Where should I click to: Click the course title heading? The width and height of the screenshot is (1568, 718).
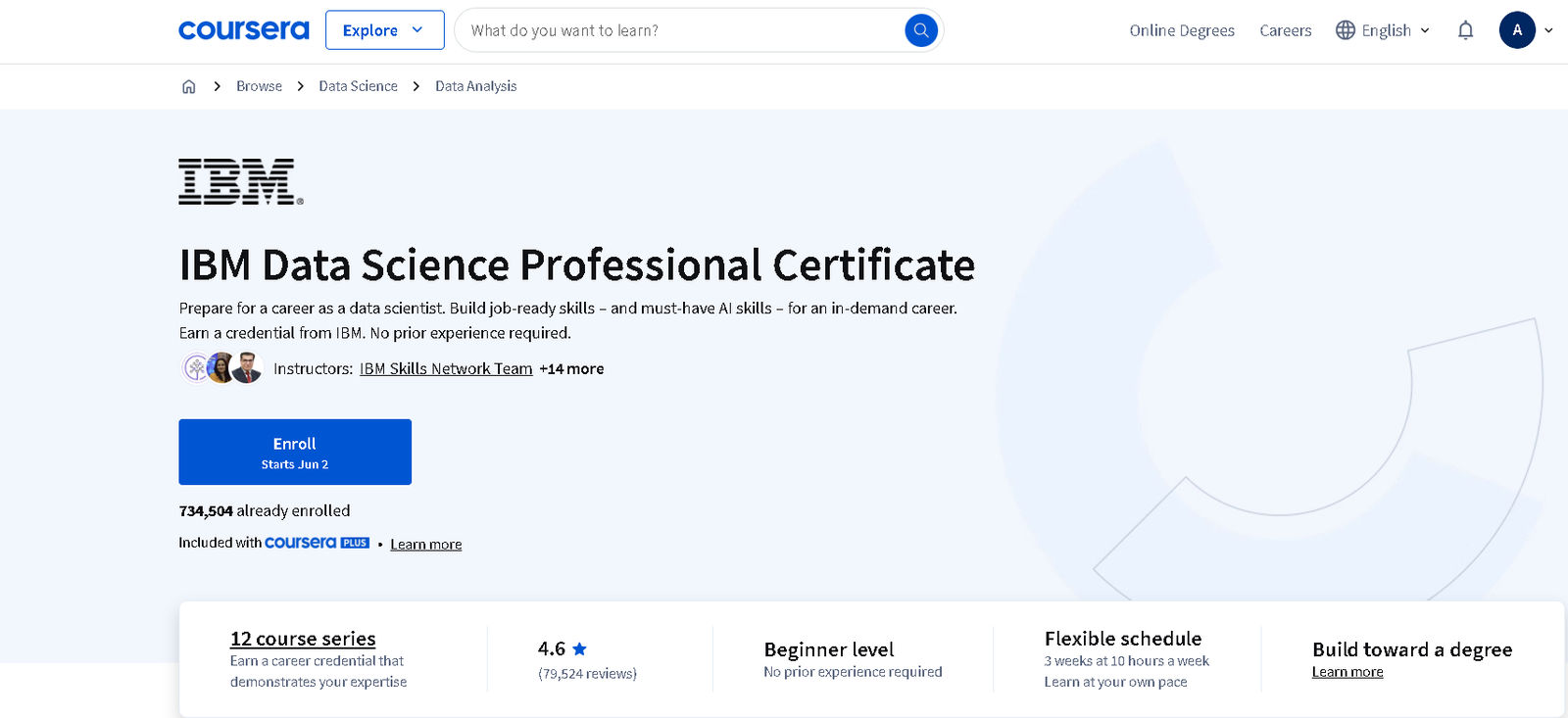tap(576, 264)
